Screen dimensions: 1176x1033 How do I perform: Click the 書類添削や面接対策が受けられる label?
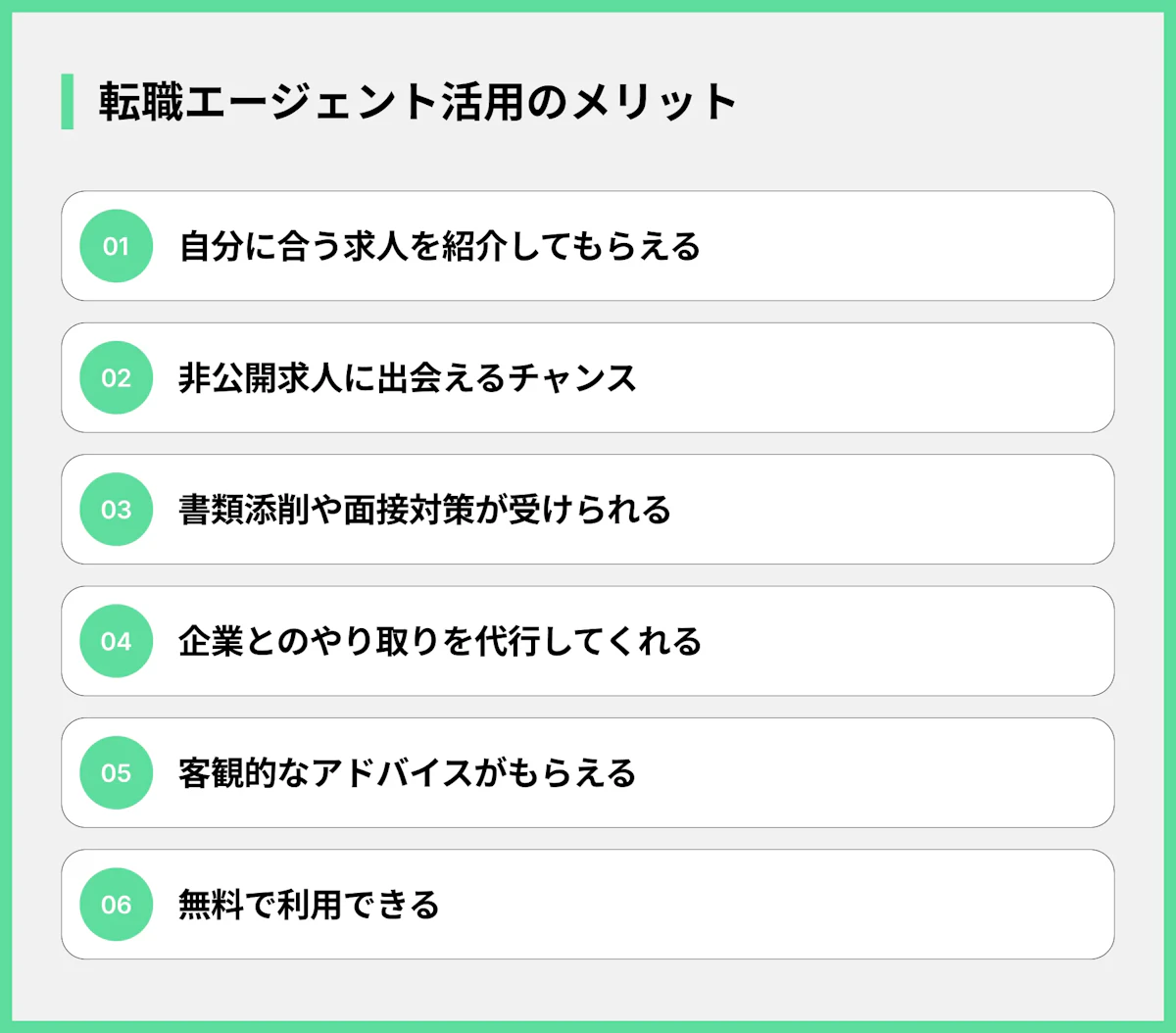coord(424,510)
